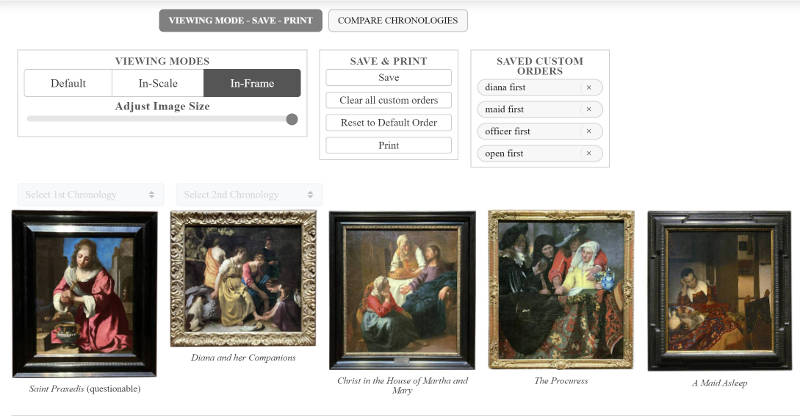The image size is (800, 416).
Task: Click the Print button
Action: click(x=389, y=145)
